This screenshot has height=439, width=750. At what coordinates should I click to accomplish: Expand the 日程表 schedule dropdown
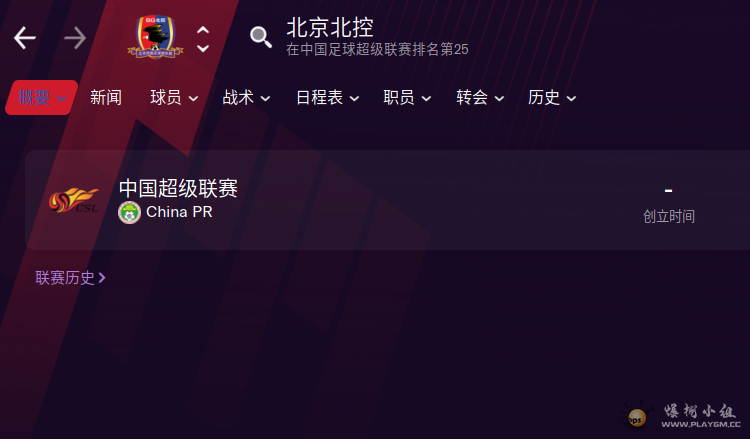328,98
